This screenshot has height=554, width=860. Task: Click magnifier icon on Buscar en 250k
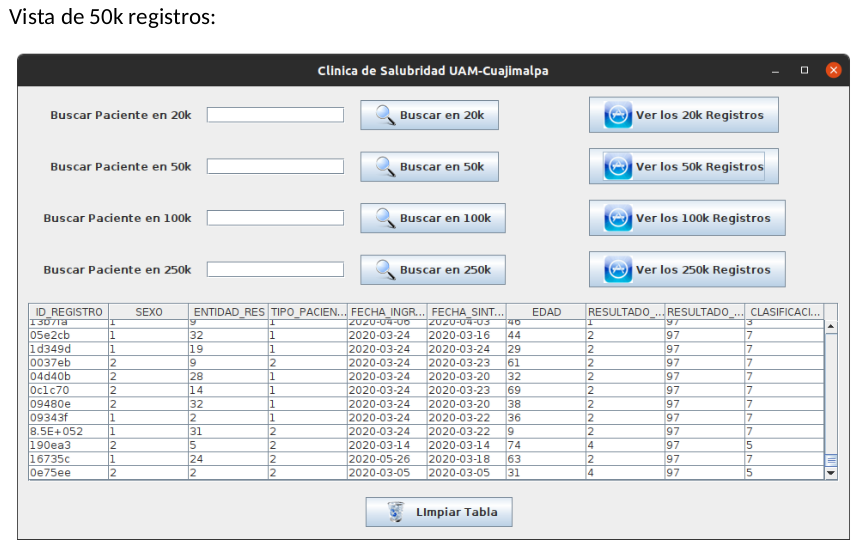click(385, 270)
